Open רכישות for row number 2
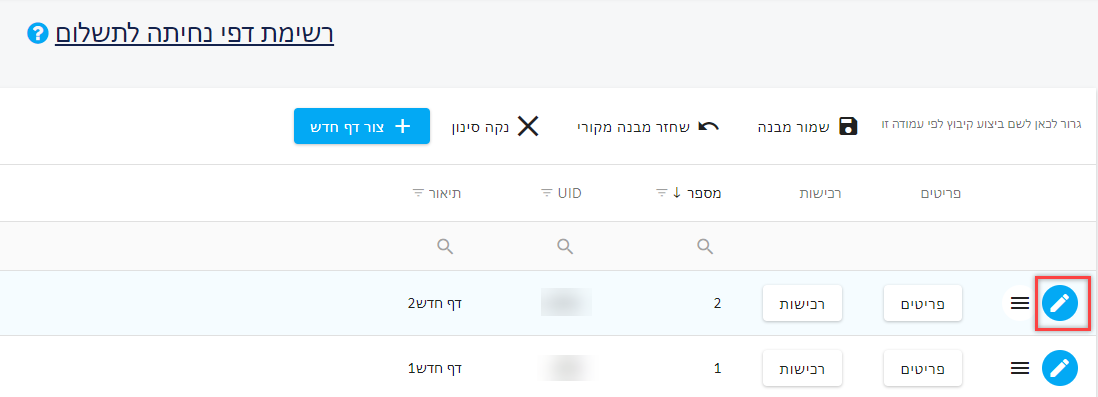This screenshot has width=1098, height=397. coord(802,304)
